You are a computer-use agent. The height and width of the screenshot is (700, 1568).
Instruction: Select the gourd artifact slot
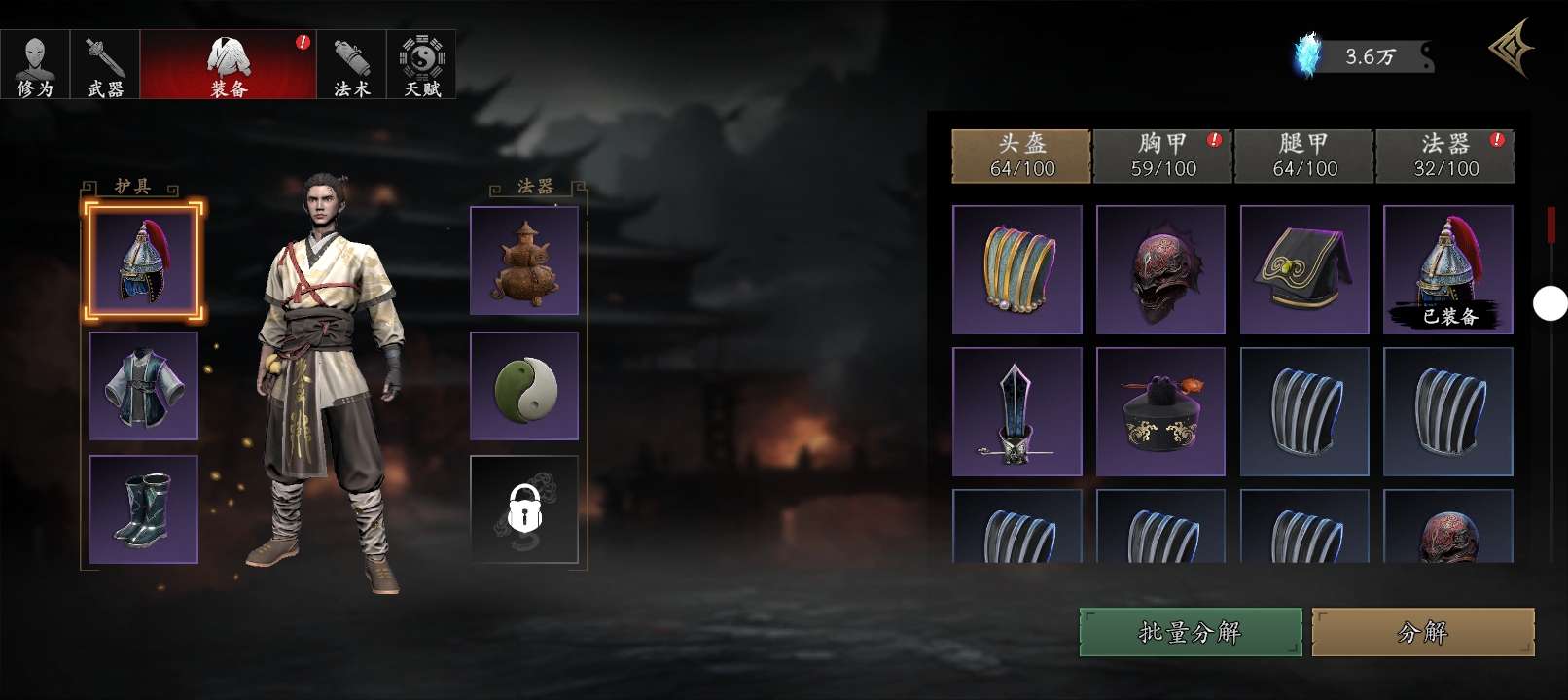[x=524, y=261]
